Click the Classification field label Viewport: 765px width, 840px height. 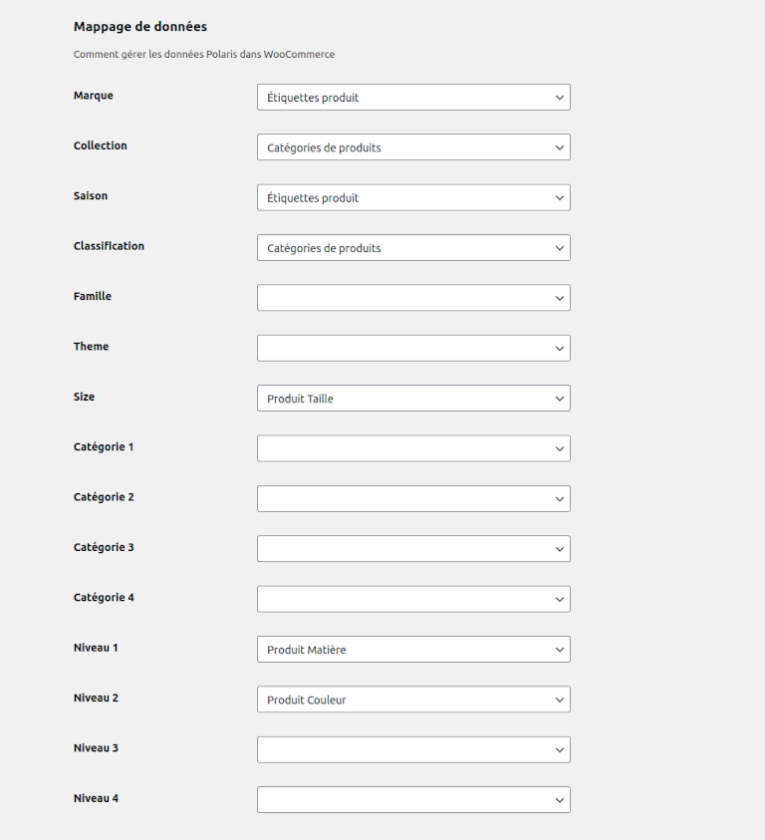[x=109, y=246]
